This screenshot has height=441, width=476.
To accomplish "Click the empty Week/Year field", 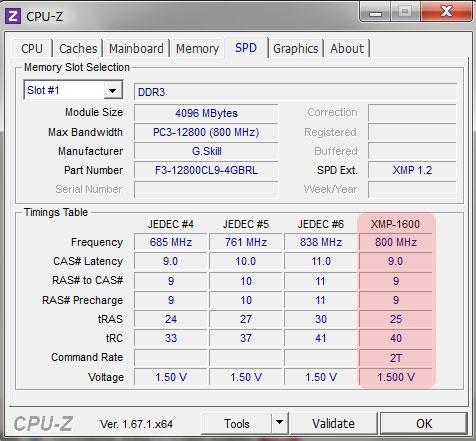I will (x=412, y=189).
